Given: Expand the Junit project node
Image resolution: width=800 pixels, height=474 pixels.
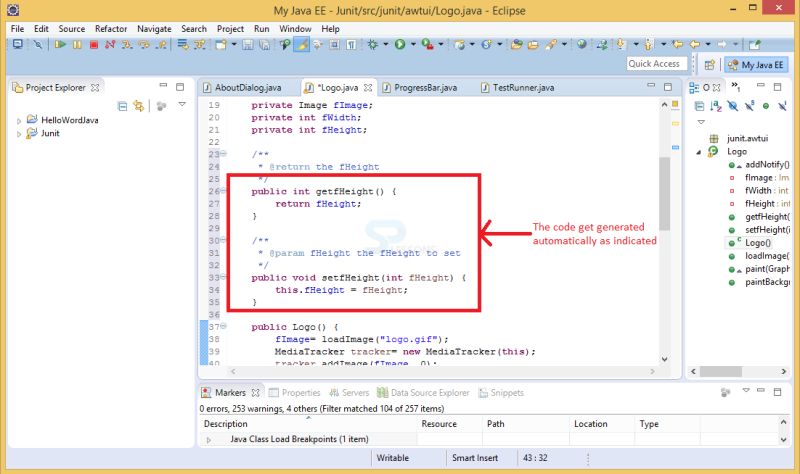Looking at the screenshot, I should [x=19, y=134].
